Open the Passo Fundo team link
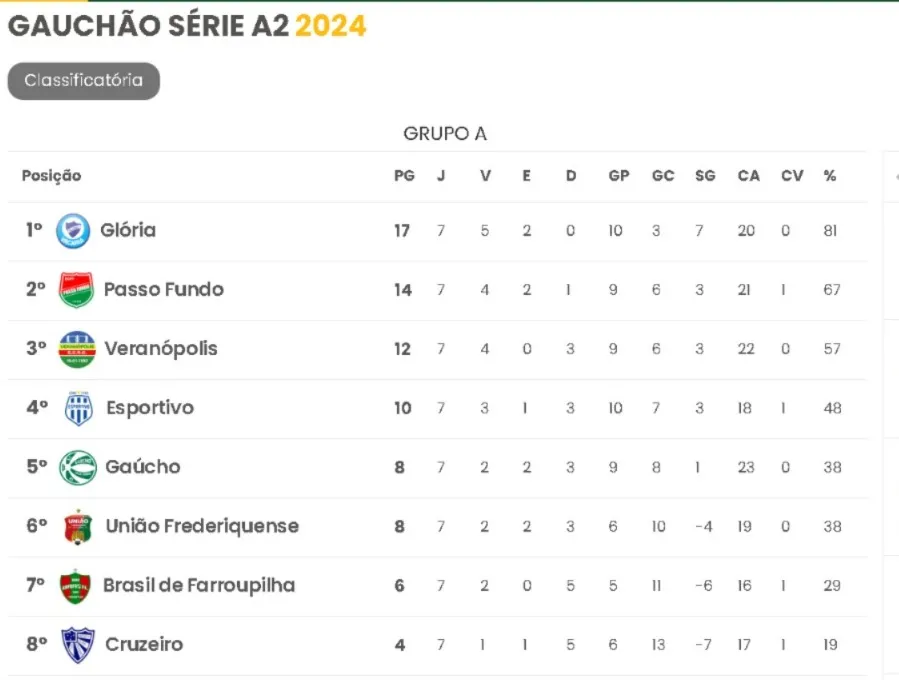 point(163,290)
